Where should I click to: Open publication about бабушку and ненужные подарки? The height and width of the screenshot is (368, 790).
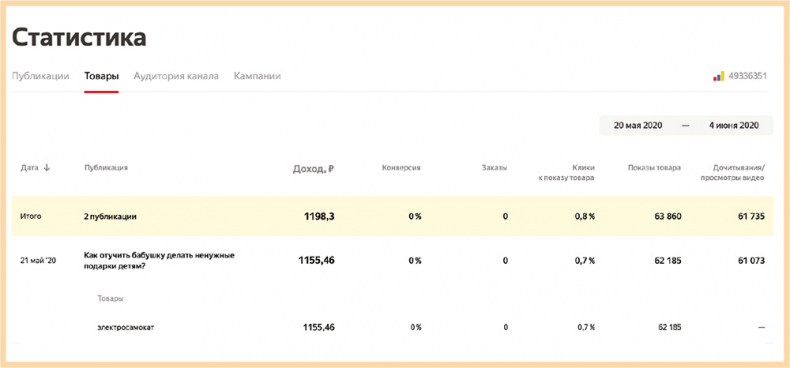click(159, 261)
